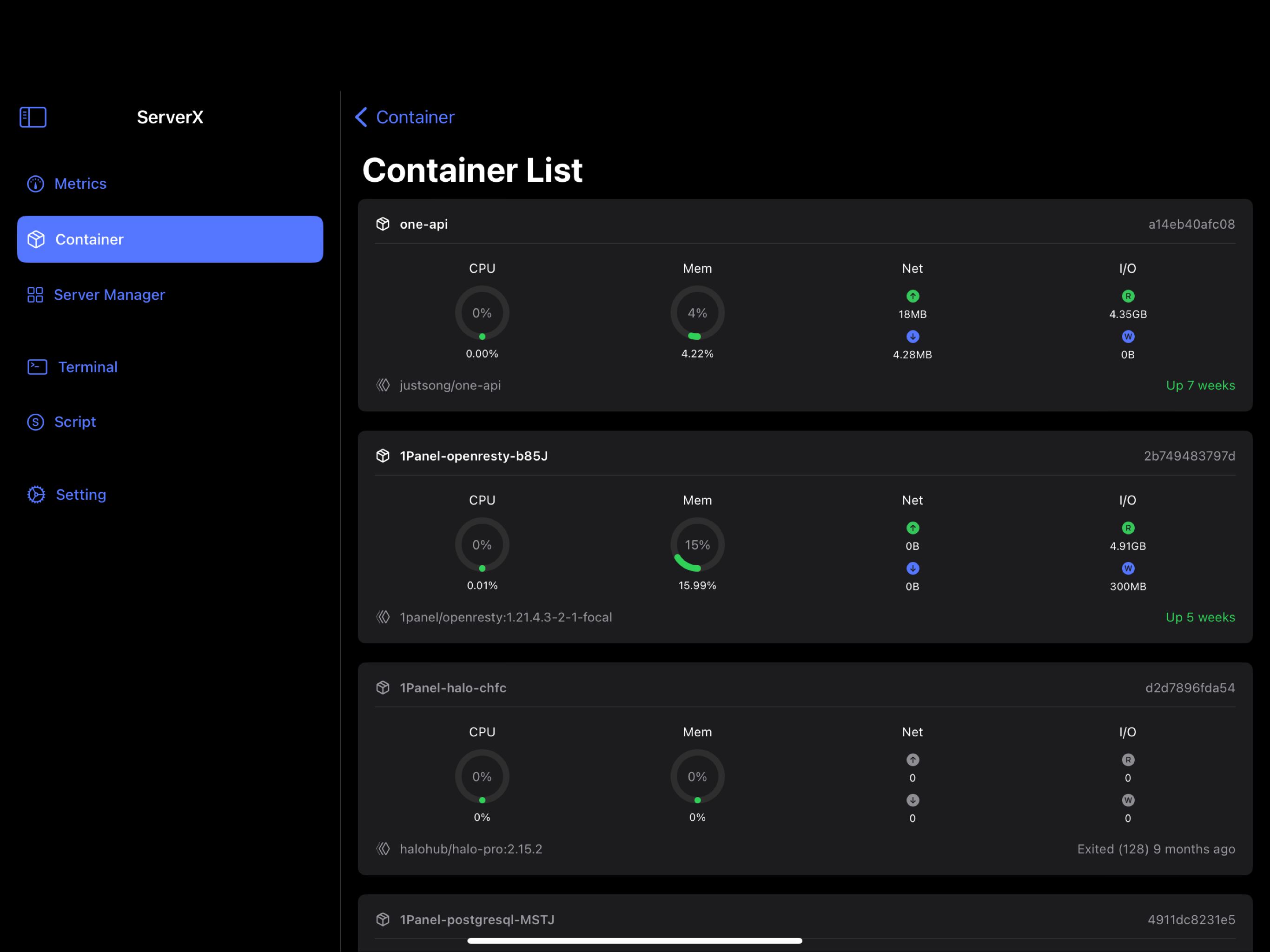Click the openresty image layers icon
The image size is (1270, 952).
[x=383, y=617]
